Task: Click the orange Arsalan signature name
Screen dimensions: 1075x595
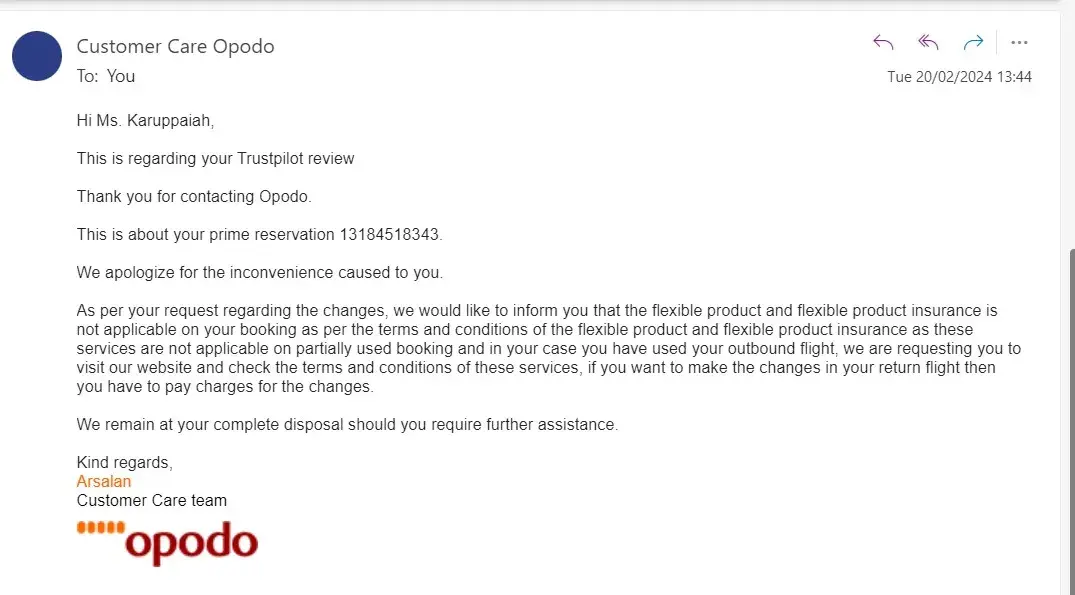Action: pyautogui.click(x=103, y=481)
